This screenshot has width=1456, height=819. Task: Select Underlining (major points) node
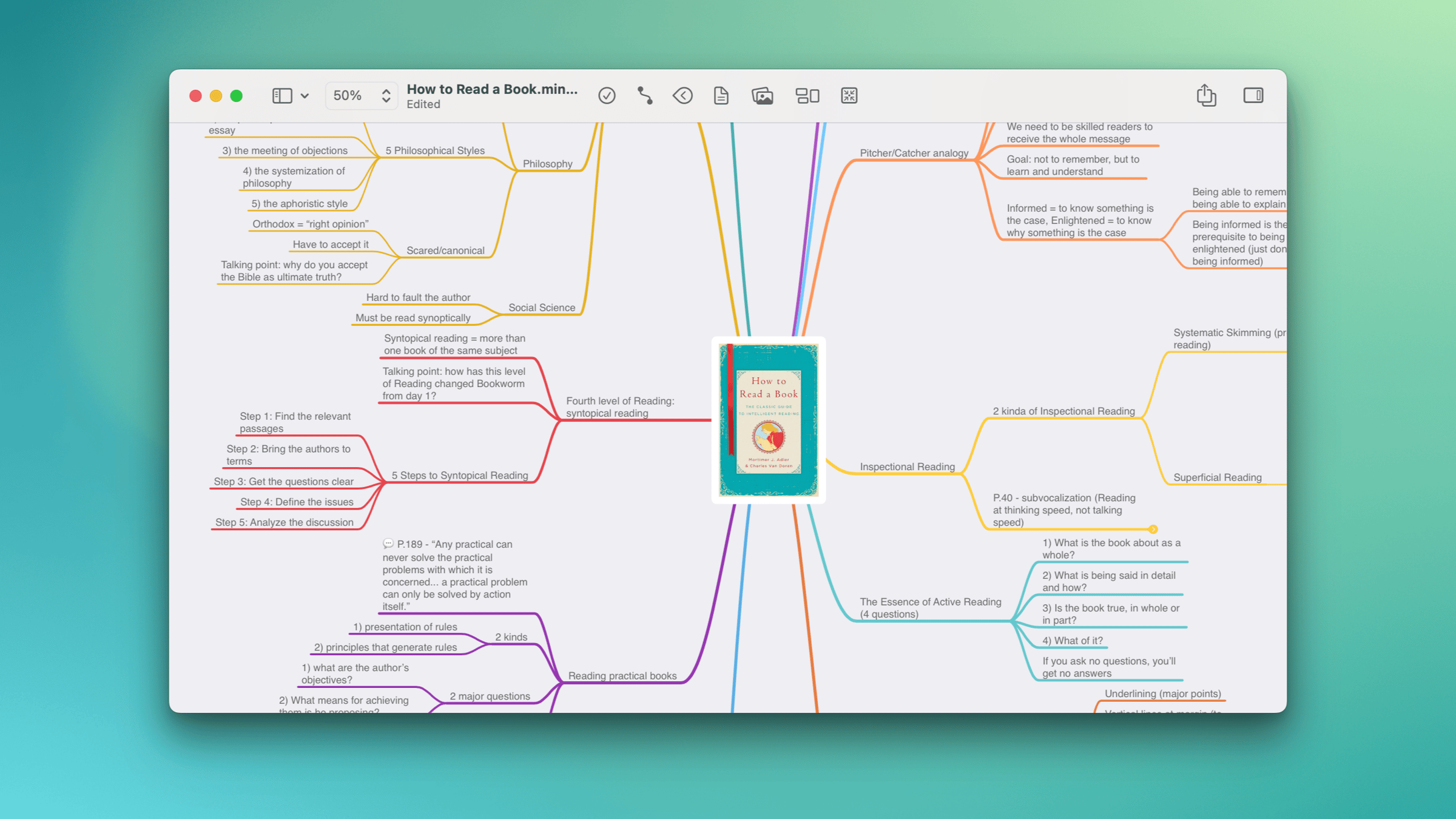[1162, 694]
